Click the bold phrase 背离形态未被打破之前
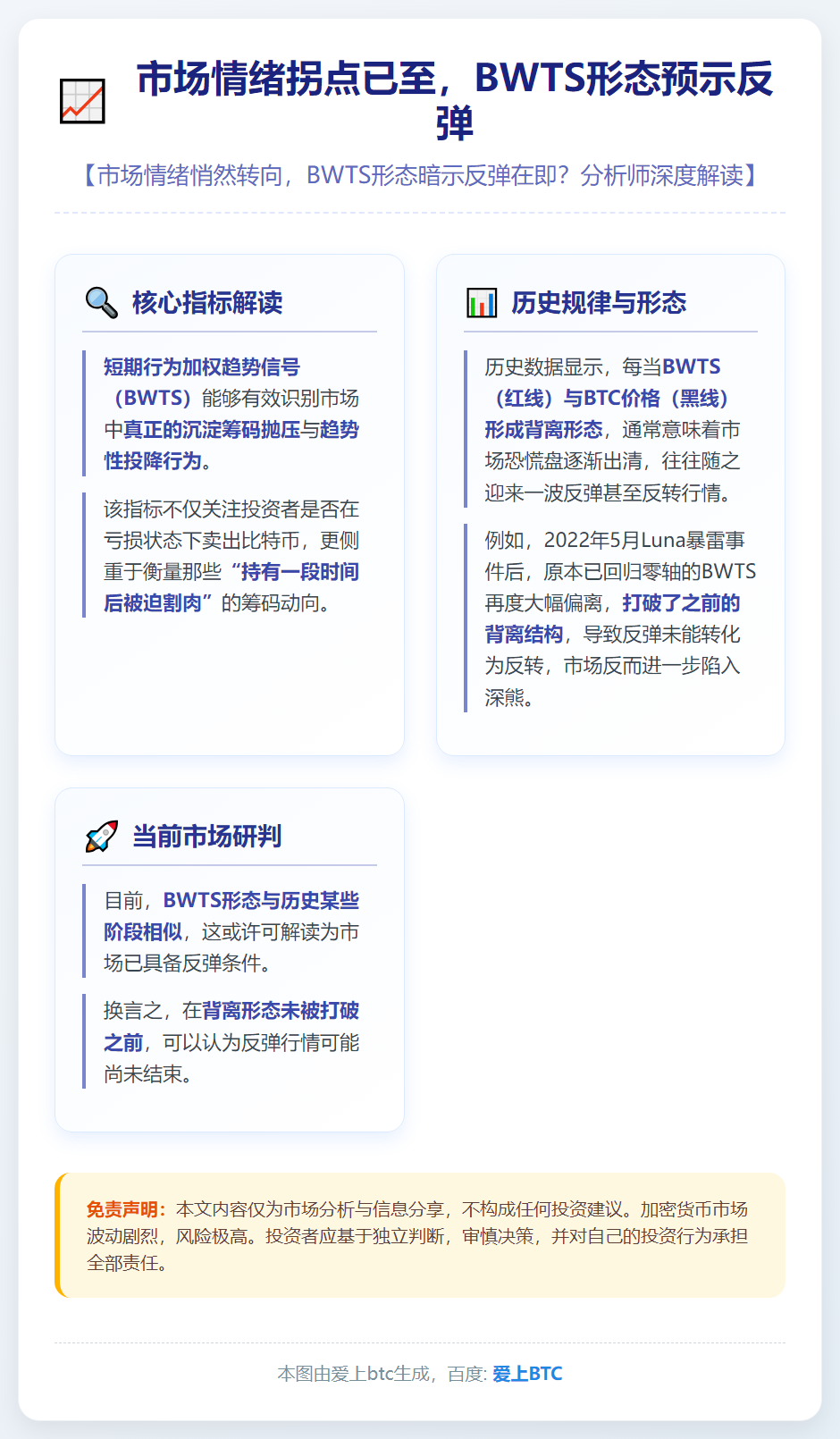The height and width of the screenshot is (1439, 840). coord(231,1026)
